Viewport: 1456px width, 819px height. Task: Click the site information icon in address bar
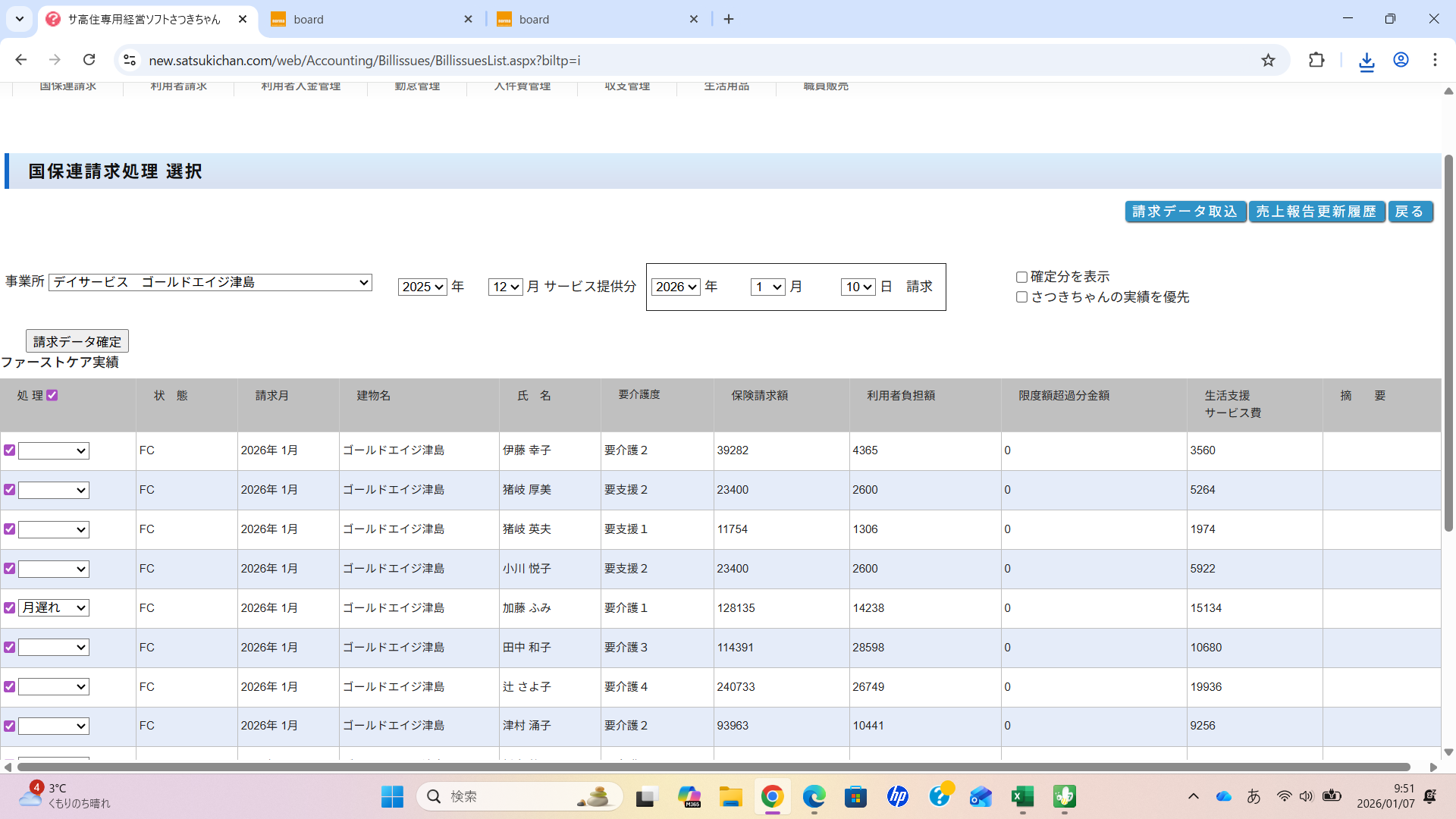(130, 61)
